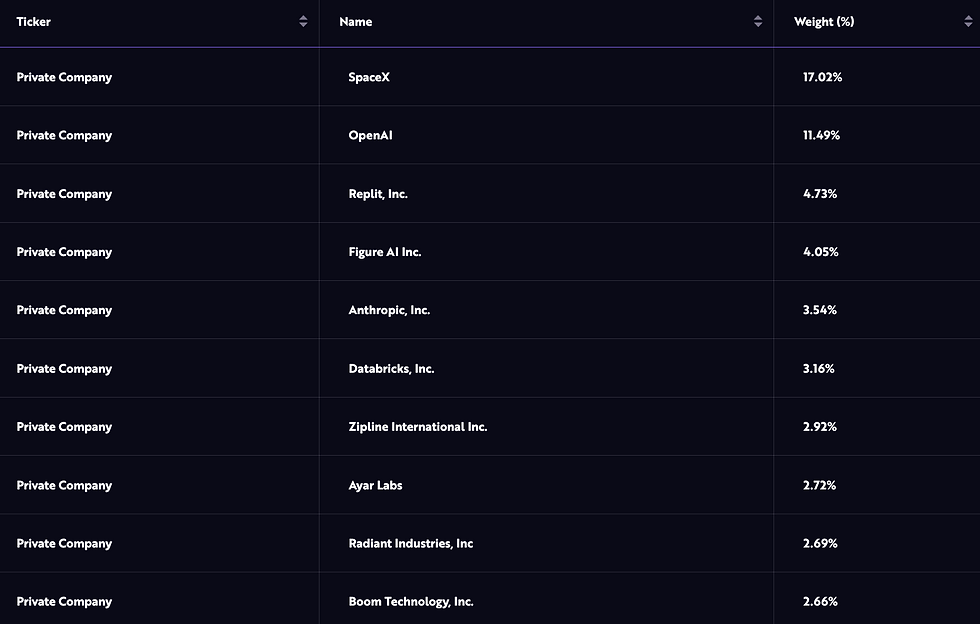This screenshot has width=980, height=624.
Task: Click the 3.54% weight value
Action: 820,310
